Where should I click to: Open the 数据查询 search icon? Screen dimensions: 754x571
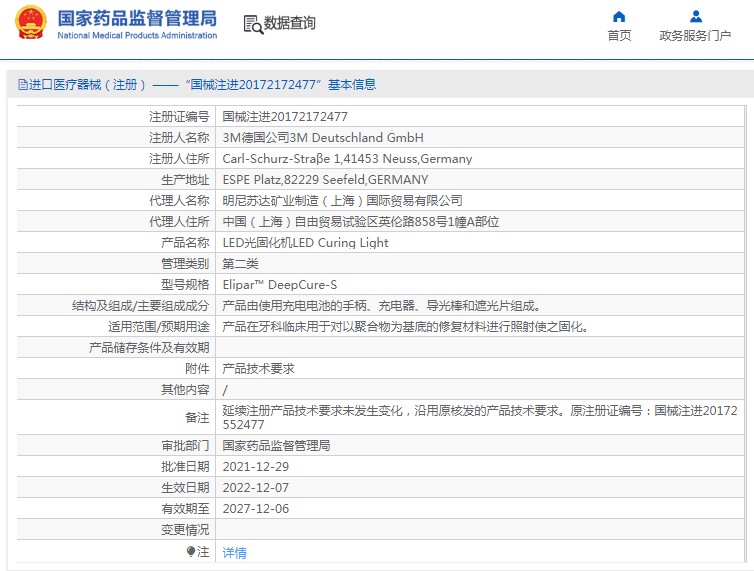click(253, 24)
